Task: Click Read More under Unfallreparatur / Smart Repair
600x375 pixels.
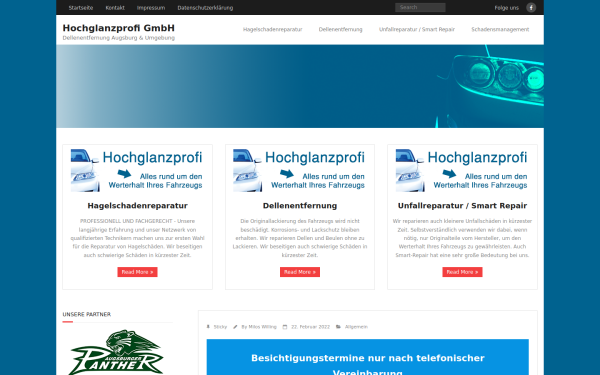Action: [x=462, y=272]
